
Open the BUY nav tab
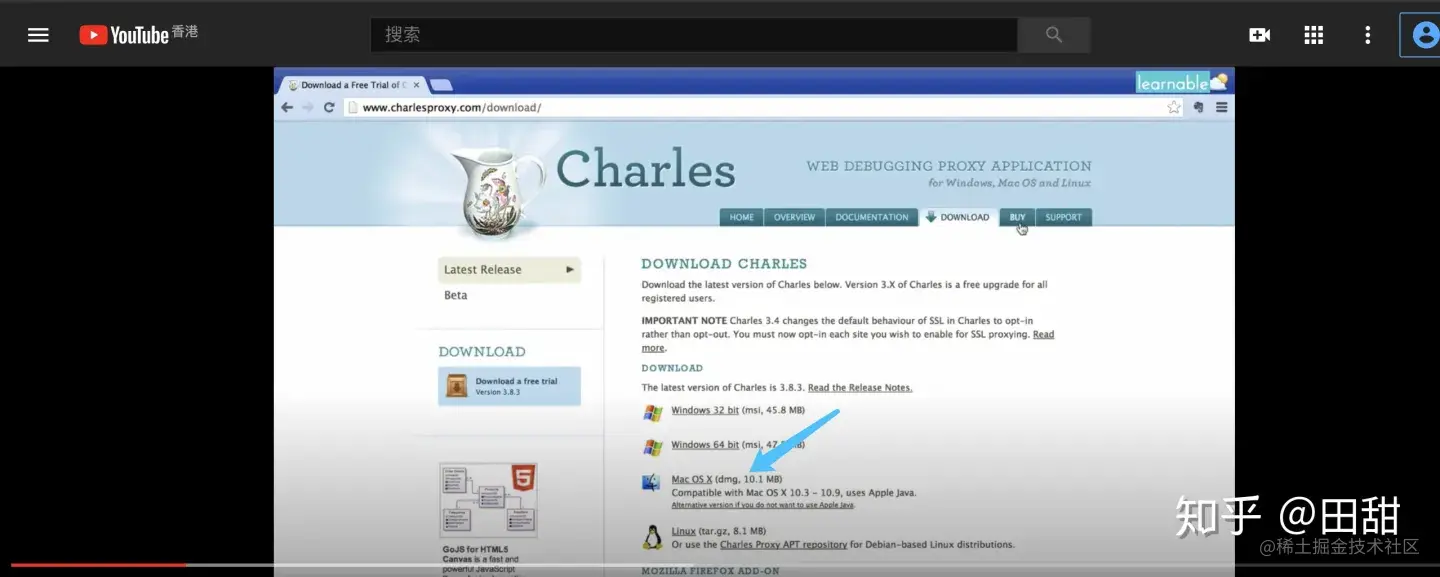point(1017,217)
